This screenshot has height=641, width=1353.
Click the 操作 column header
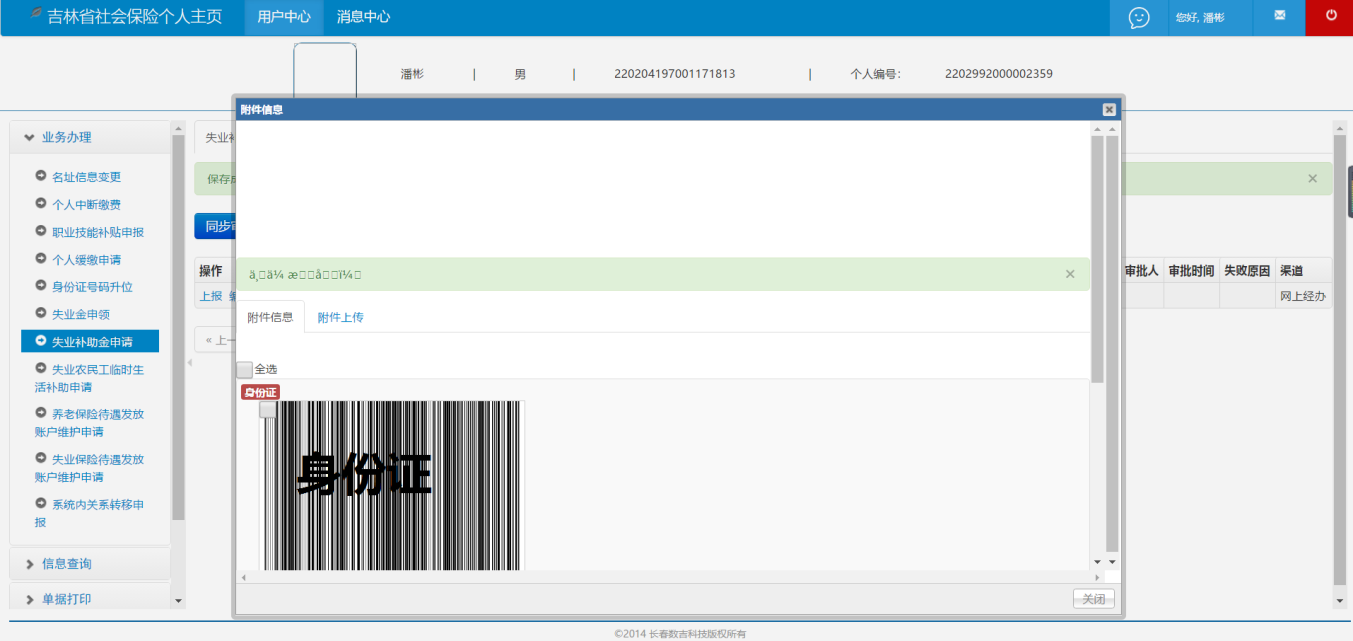click(210, 271)
